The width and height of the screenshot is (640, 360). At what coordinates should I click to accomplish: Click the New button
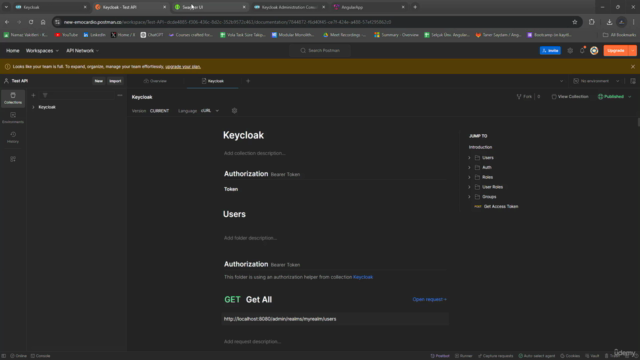(x=98, y=81)
